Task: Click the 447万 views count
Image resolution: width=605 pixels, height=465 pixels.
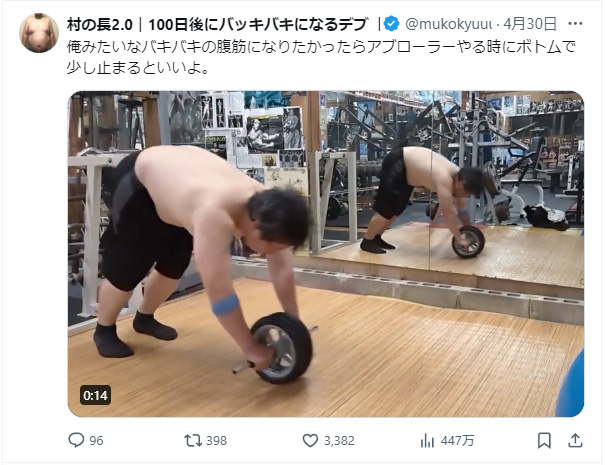Action: click(457, 441)
